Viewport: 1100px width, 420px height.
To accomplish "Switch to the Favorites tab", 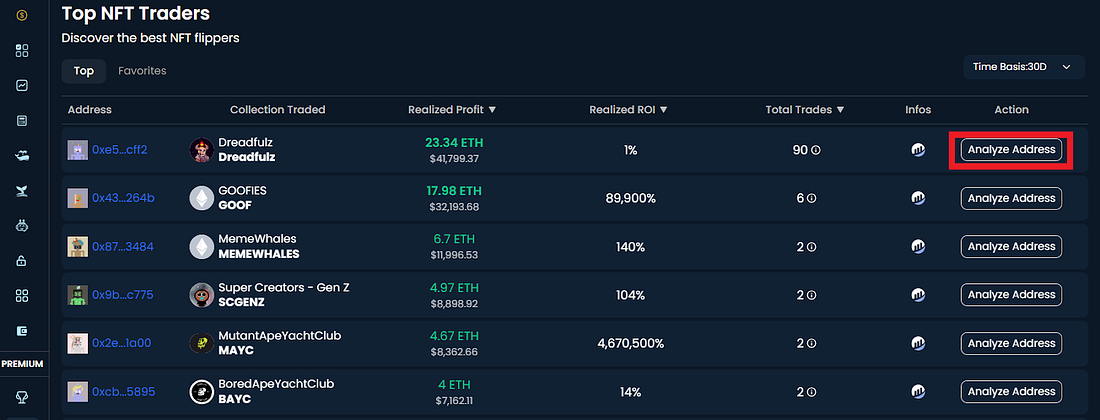I will [142, 71].
